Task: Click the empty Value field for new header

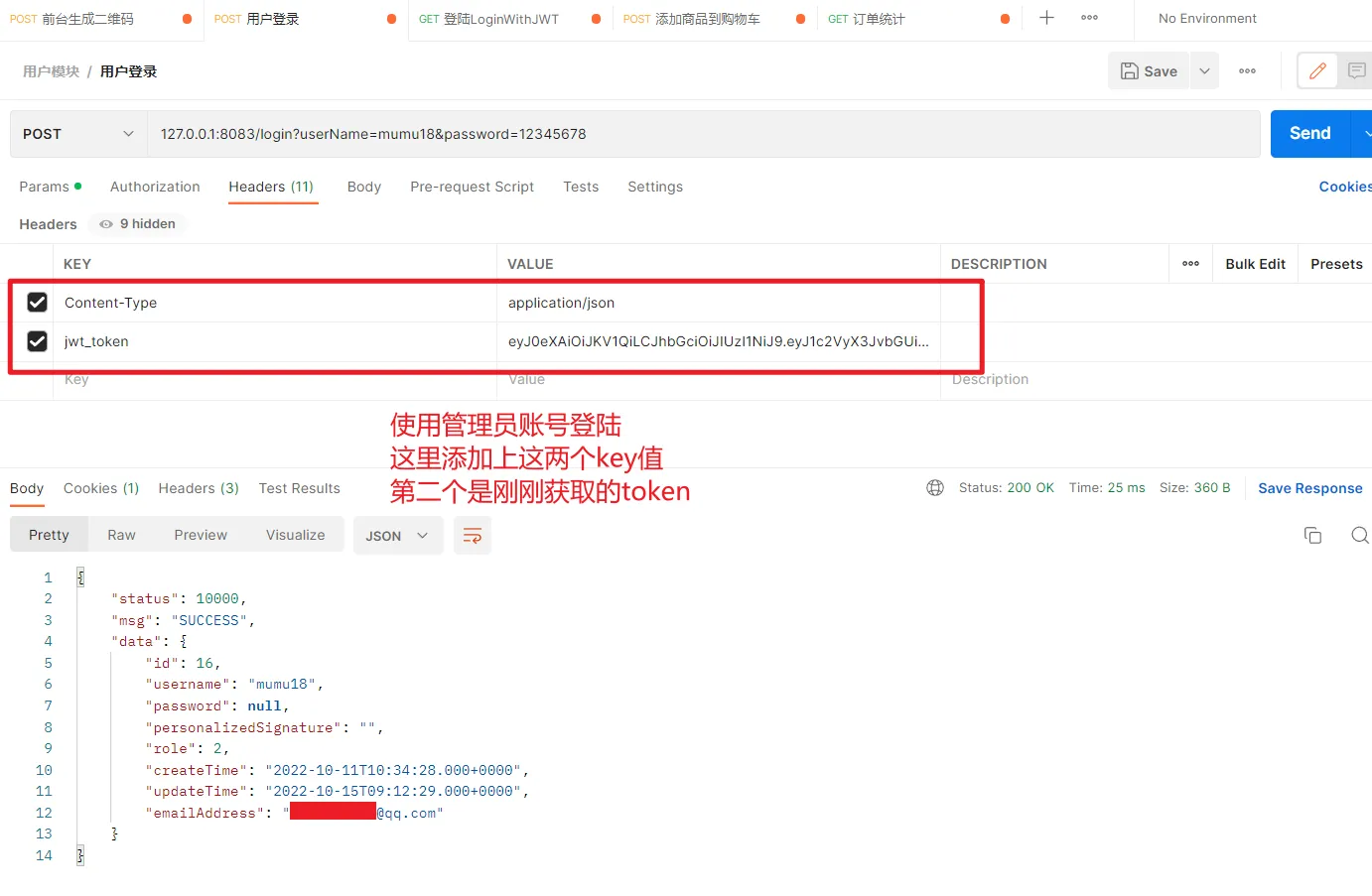Action: click(x=719, y=380)
